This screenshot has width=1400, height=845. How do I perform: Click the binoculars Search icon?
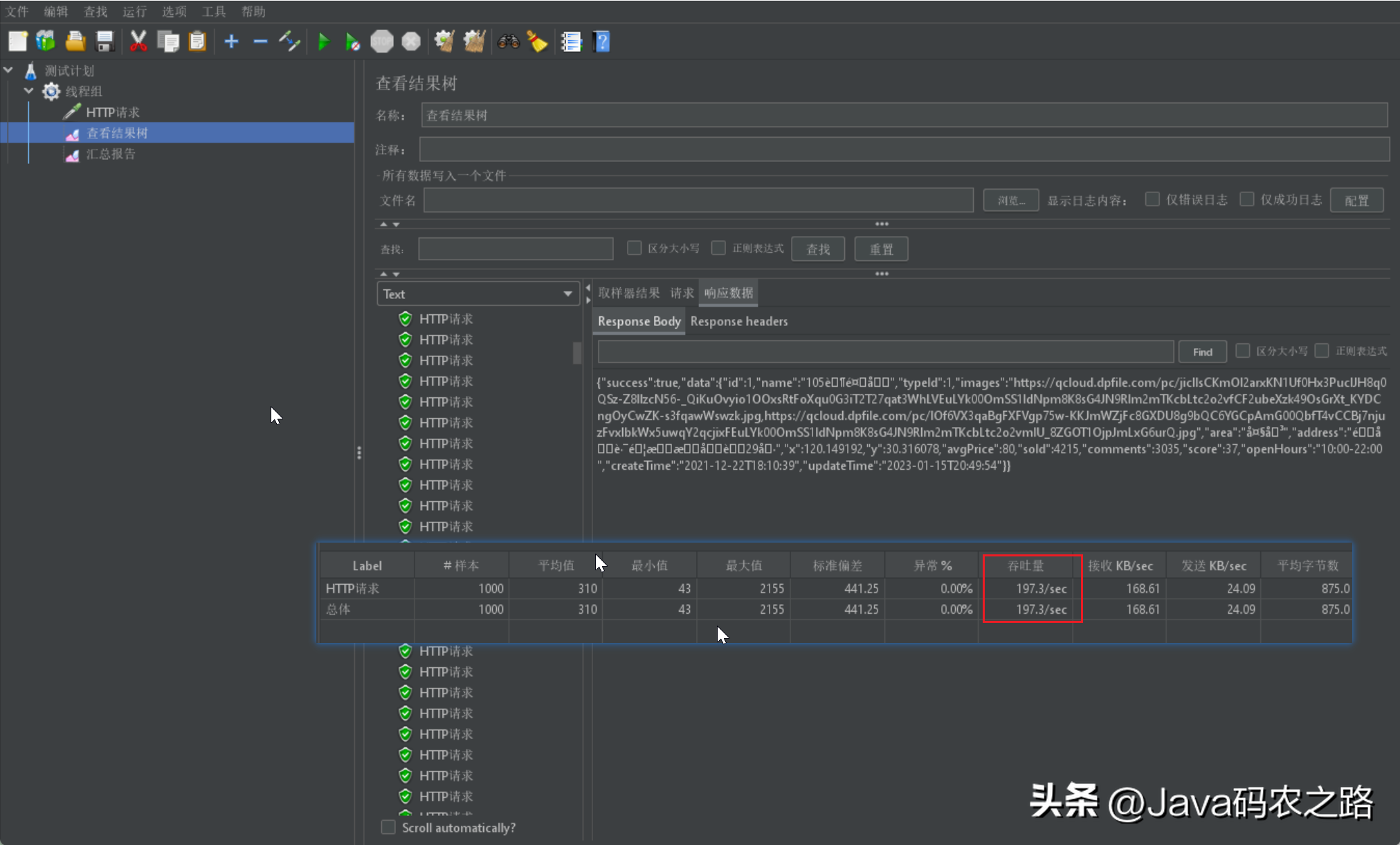point(508,42)
